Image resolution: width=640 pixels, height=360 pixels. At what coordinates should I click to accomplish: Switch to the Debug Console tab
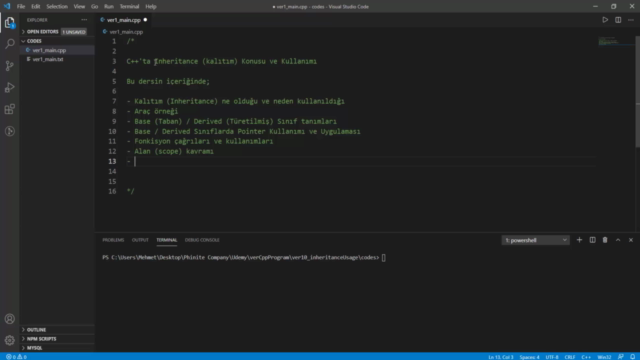click(202, 240)
